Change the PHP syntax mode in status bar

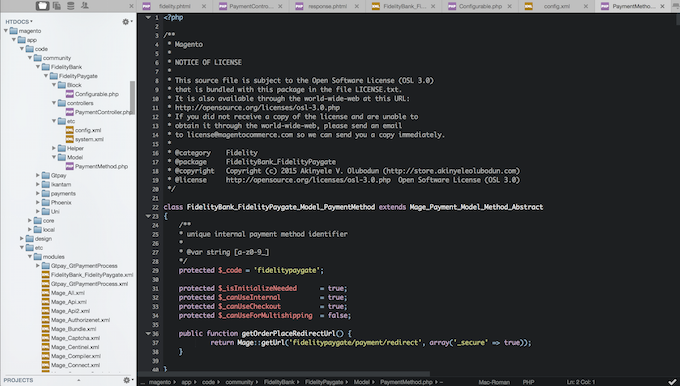click(528, 382)
